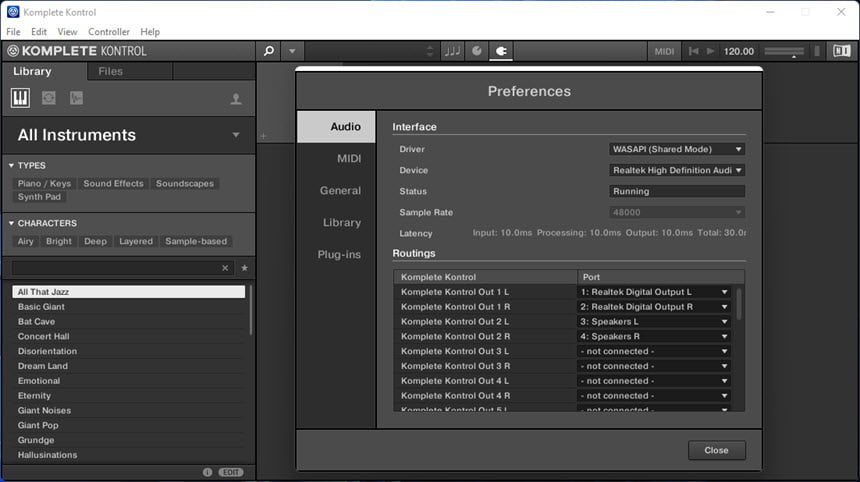Collapse the TYPES section
Screen dimensions: 860x482
click(x=11, y=165)
